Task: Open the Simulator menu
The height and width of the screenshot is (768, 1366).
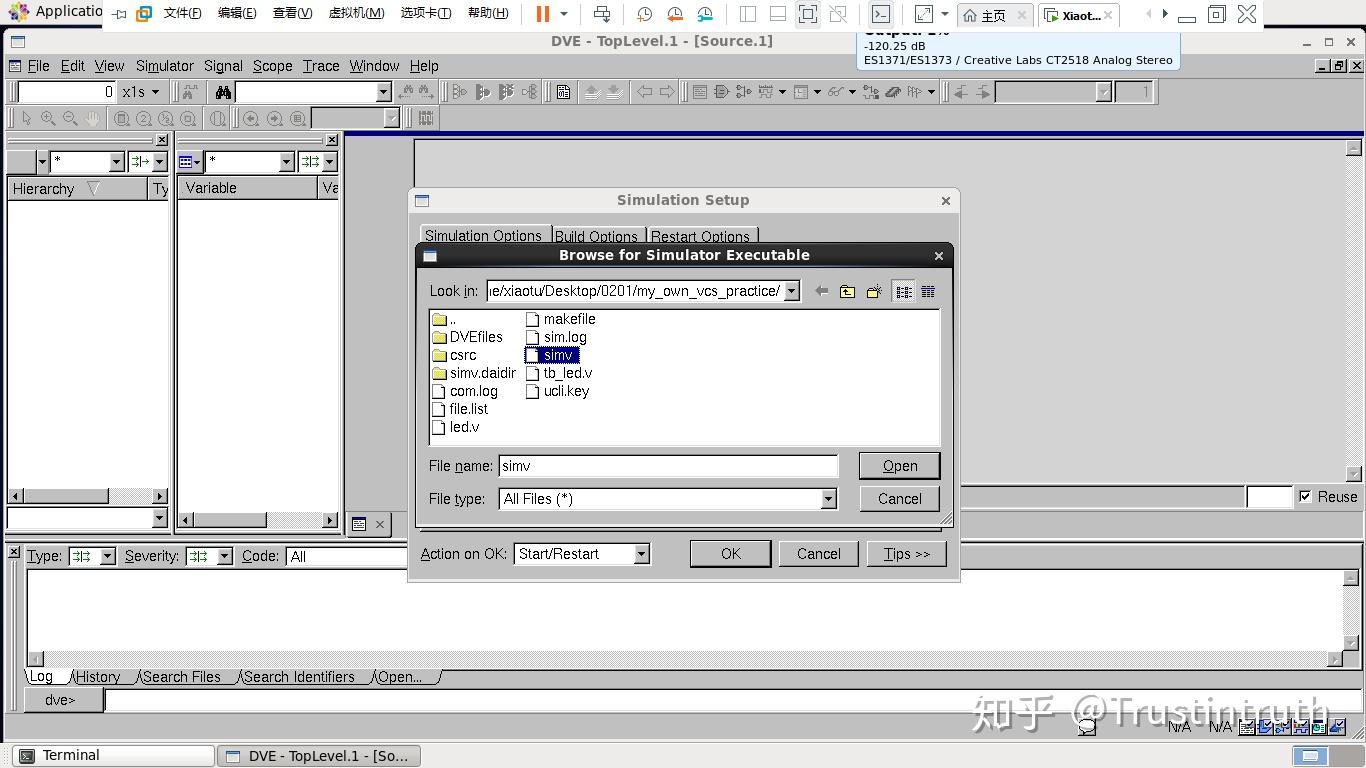Action: point(164,66)
